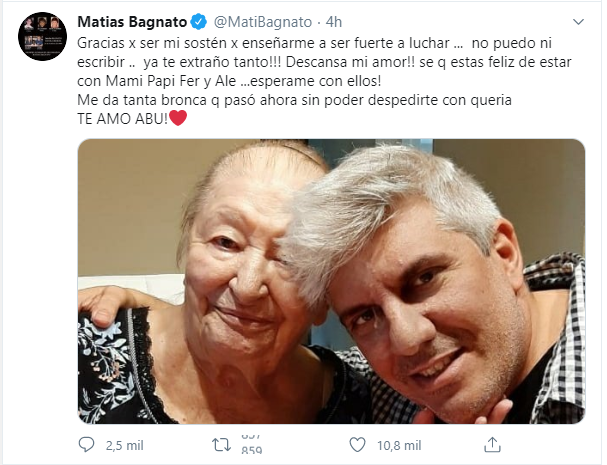Open the Matias Bagnato display name

coord(133,21)
